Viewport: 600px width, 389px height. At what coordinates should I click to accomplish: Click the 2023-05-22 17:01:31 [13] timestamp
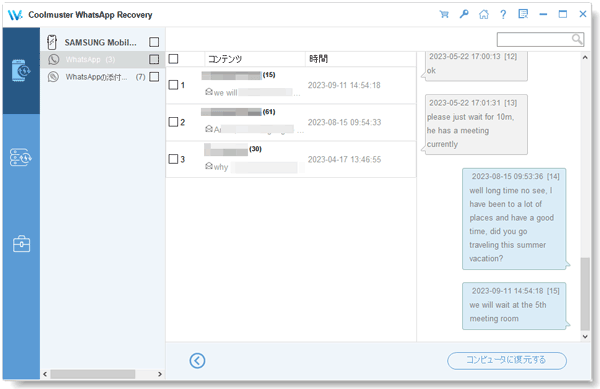tap(473, 103)
